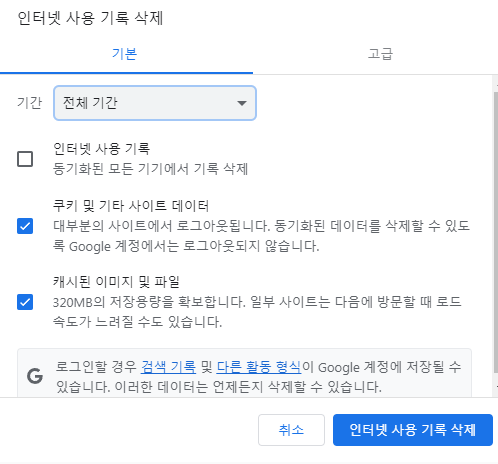Uncheck 쿠키 및 기타 사이트 데이터
Image resolution: width=498 pixels, height=464 pixels.
point(25,226)
